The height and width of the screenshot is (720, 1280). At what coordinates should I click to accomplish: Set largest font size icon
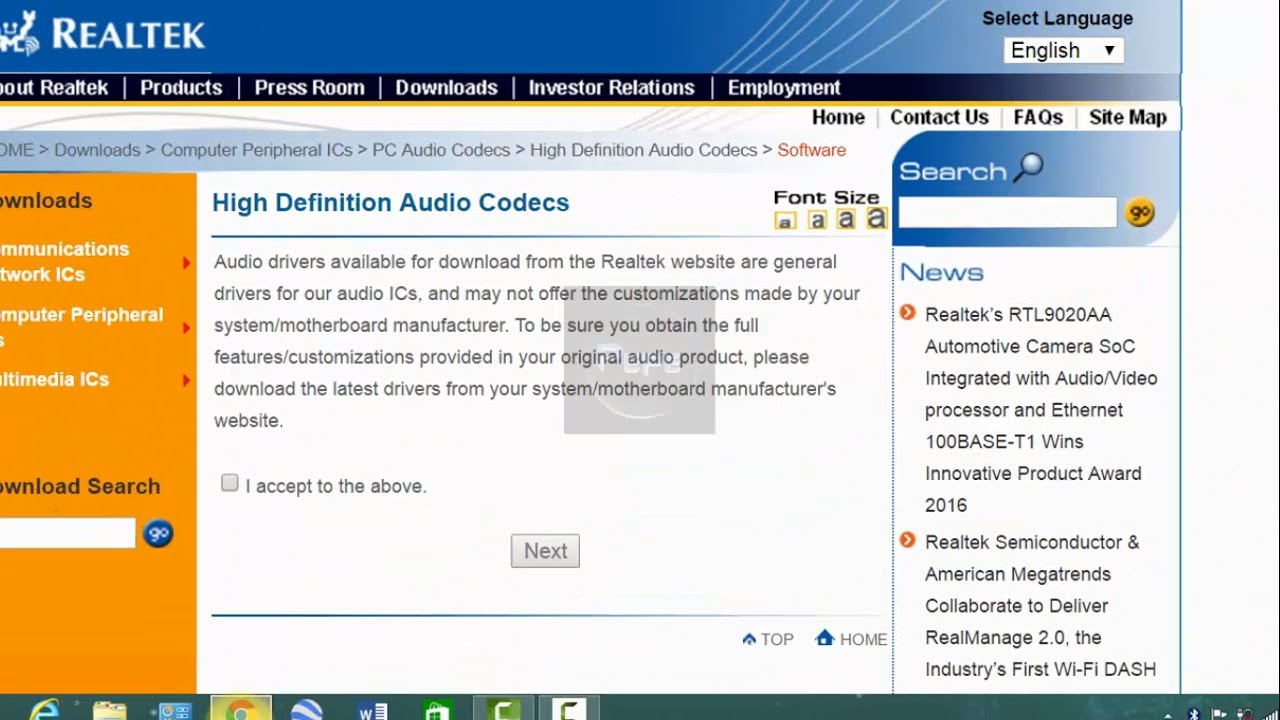(x=877, y=217)
